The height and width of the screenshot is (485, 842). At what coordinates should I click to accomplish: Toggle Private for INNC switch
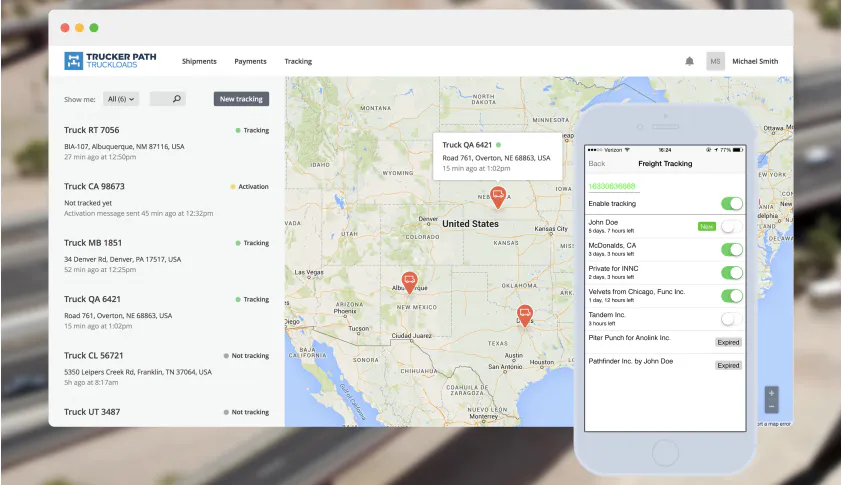(731, 273)
